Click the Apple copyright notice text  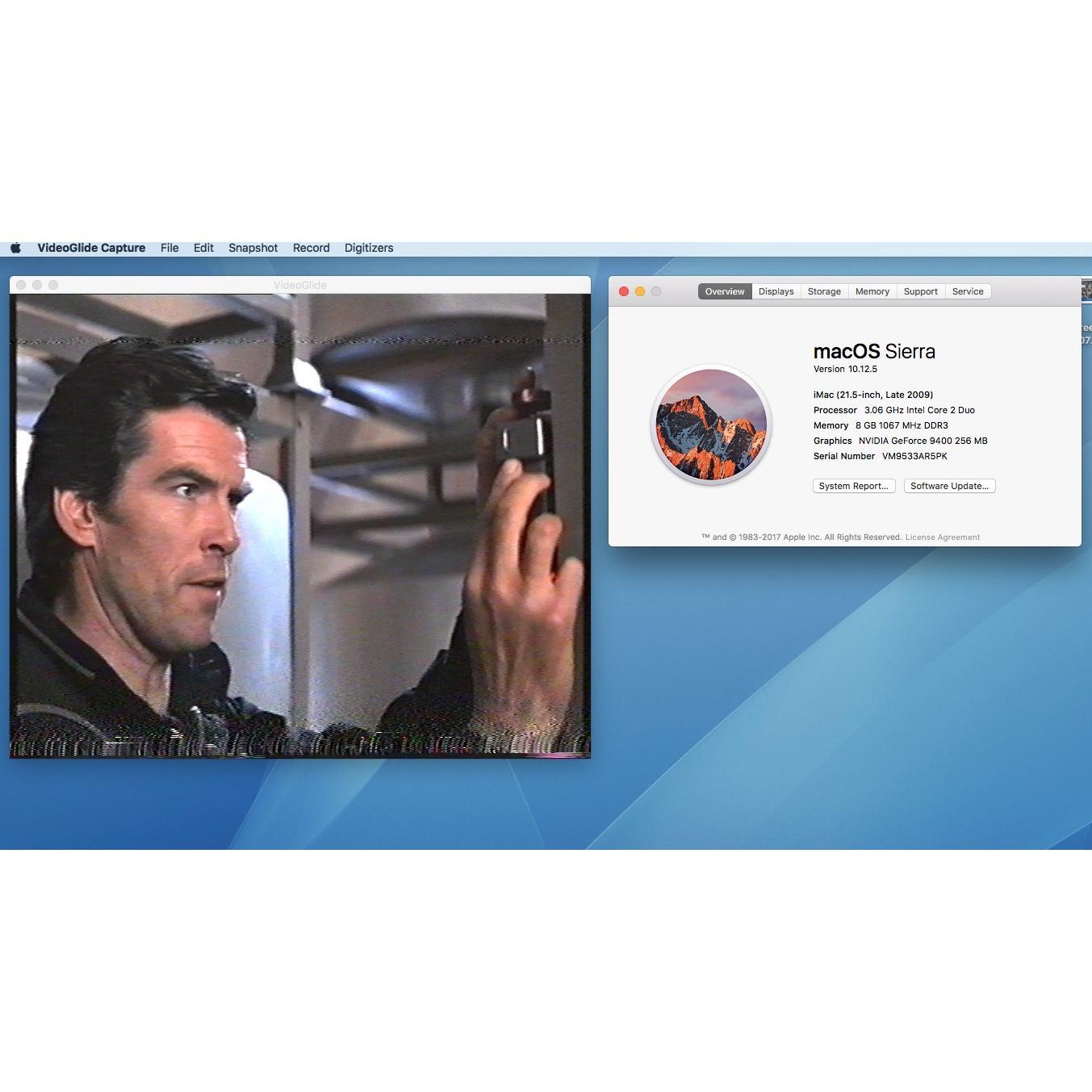point(801,538)
